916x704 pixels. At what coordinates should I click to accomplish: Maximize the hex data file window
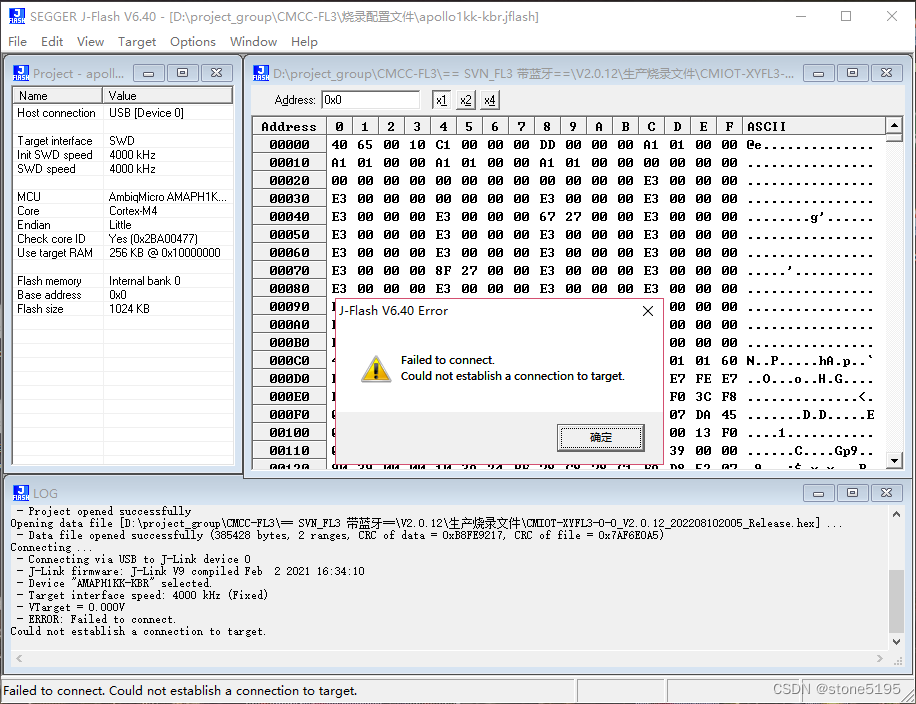pyautogui.click(x=852, y=73)
